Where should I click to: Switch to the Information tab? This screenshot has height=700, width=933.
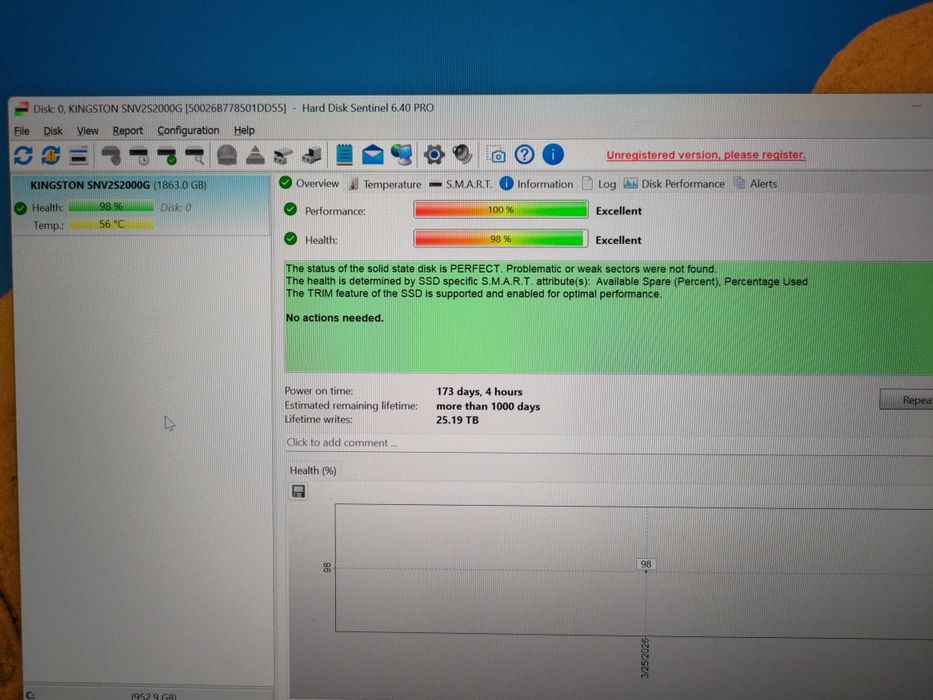point(537,184)
